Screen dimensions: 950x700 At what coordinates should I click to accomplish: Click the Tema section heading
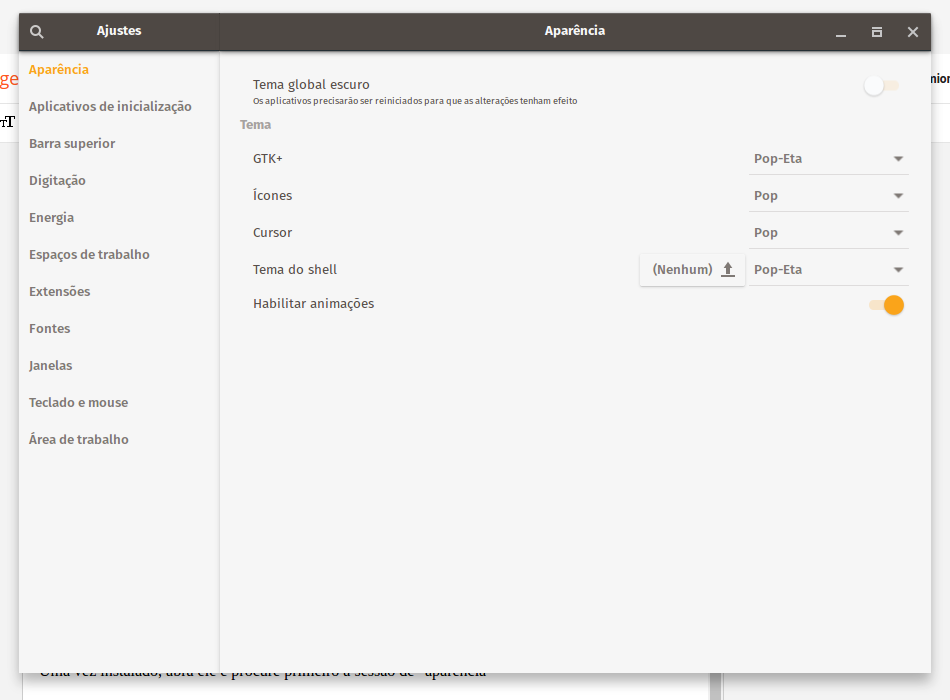coord(255,125)
